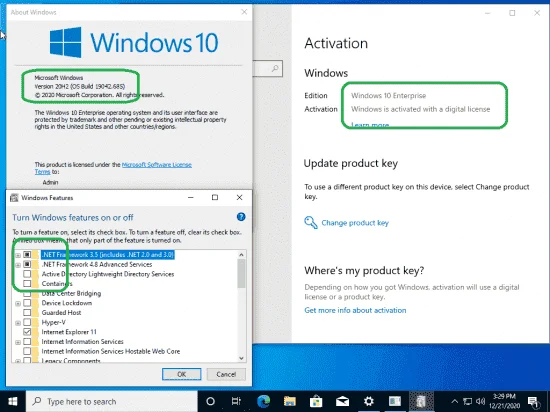Minimize the Windows Features window

190,197
